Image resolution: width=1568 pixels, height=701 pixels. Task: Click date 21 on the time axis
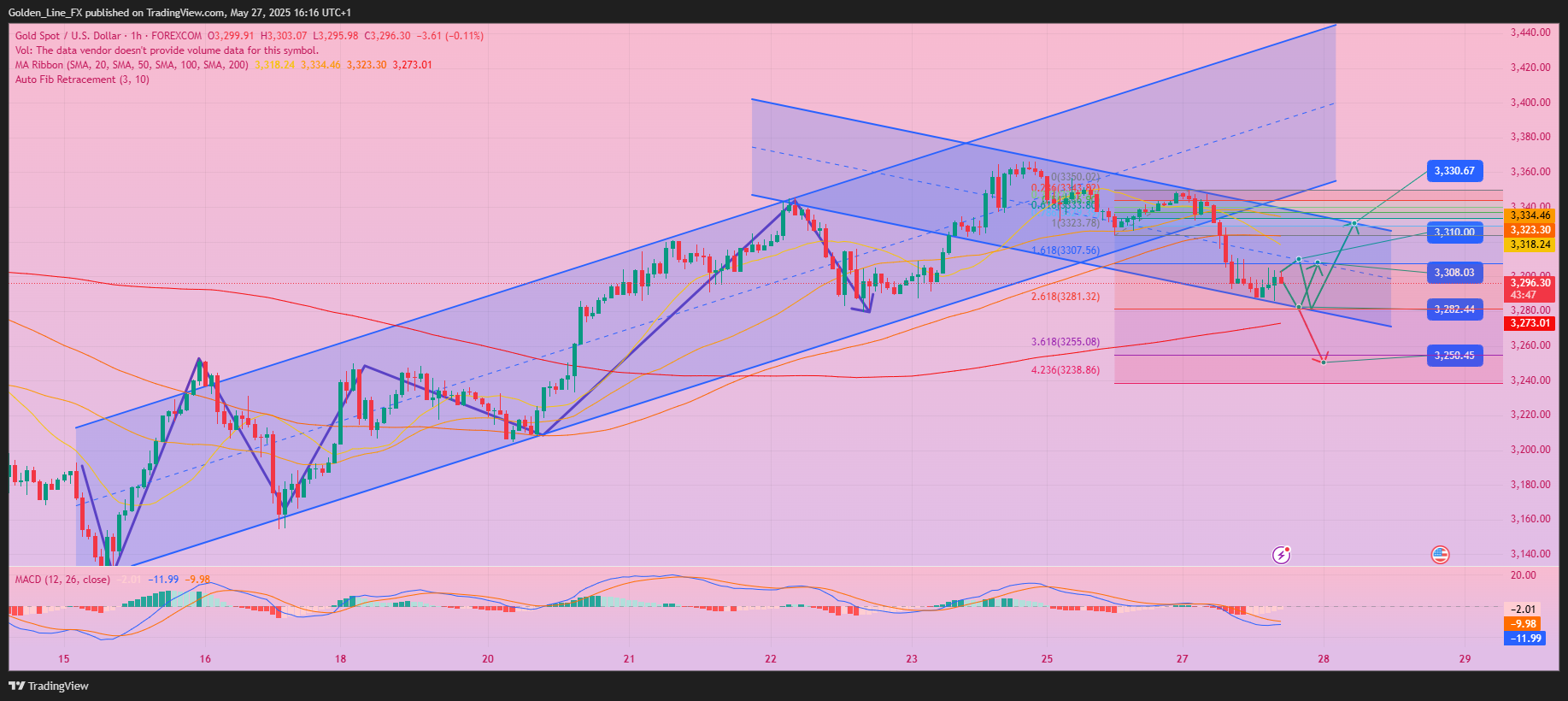tap(629, 659)
